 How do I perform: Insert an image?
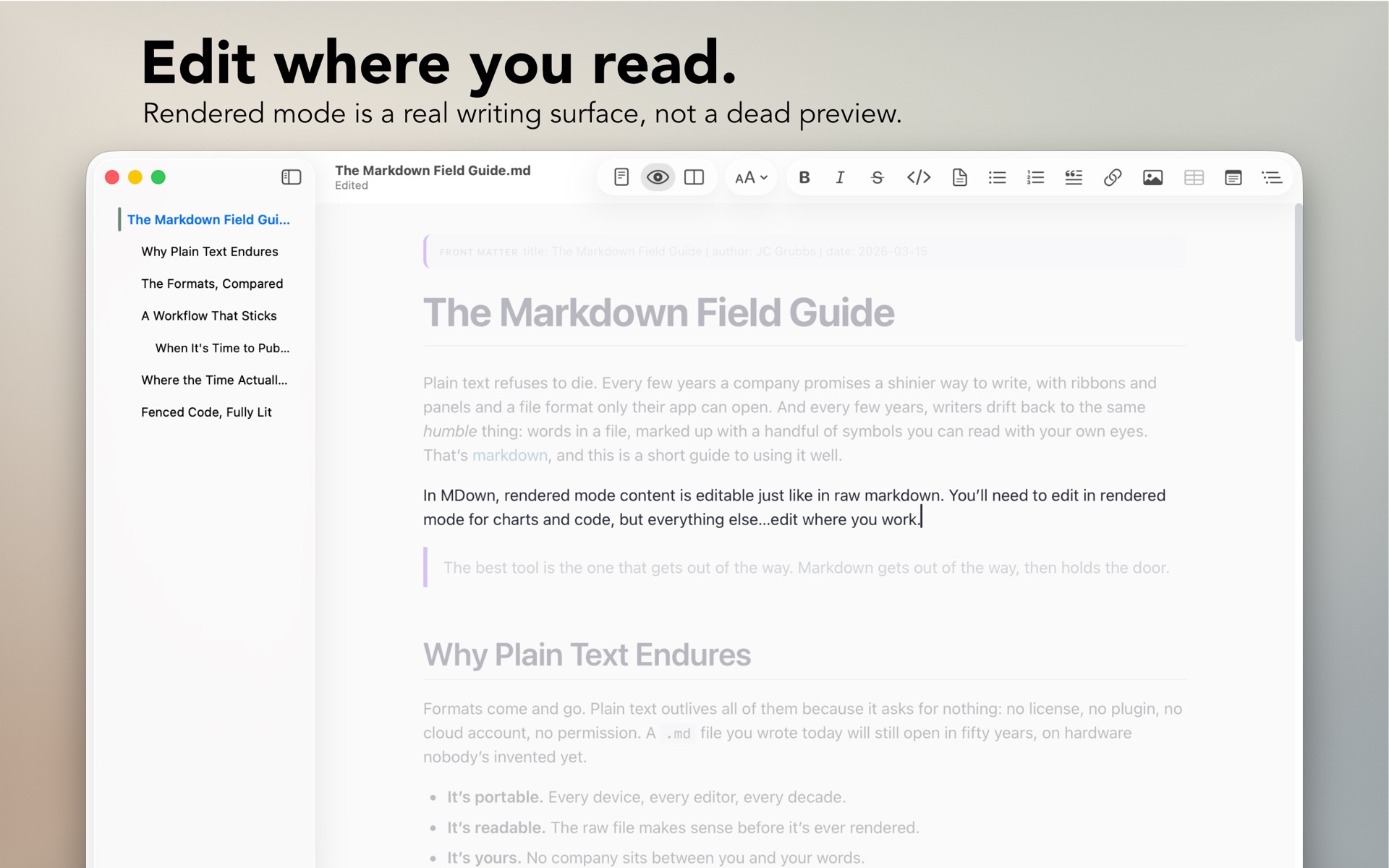1152,177
